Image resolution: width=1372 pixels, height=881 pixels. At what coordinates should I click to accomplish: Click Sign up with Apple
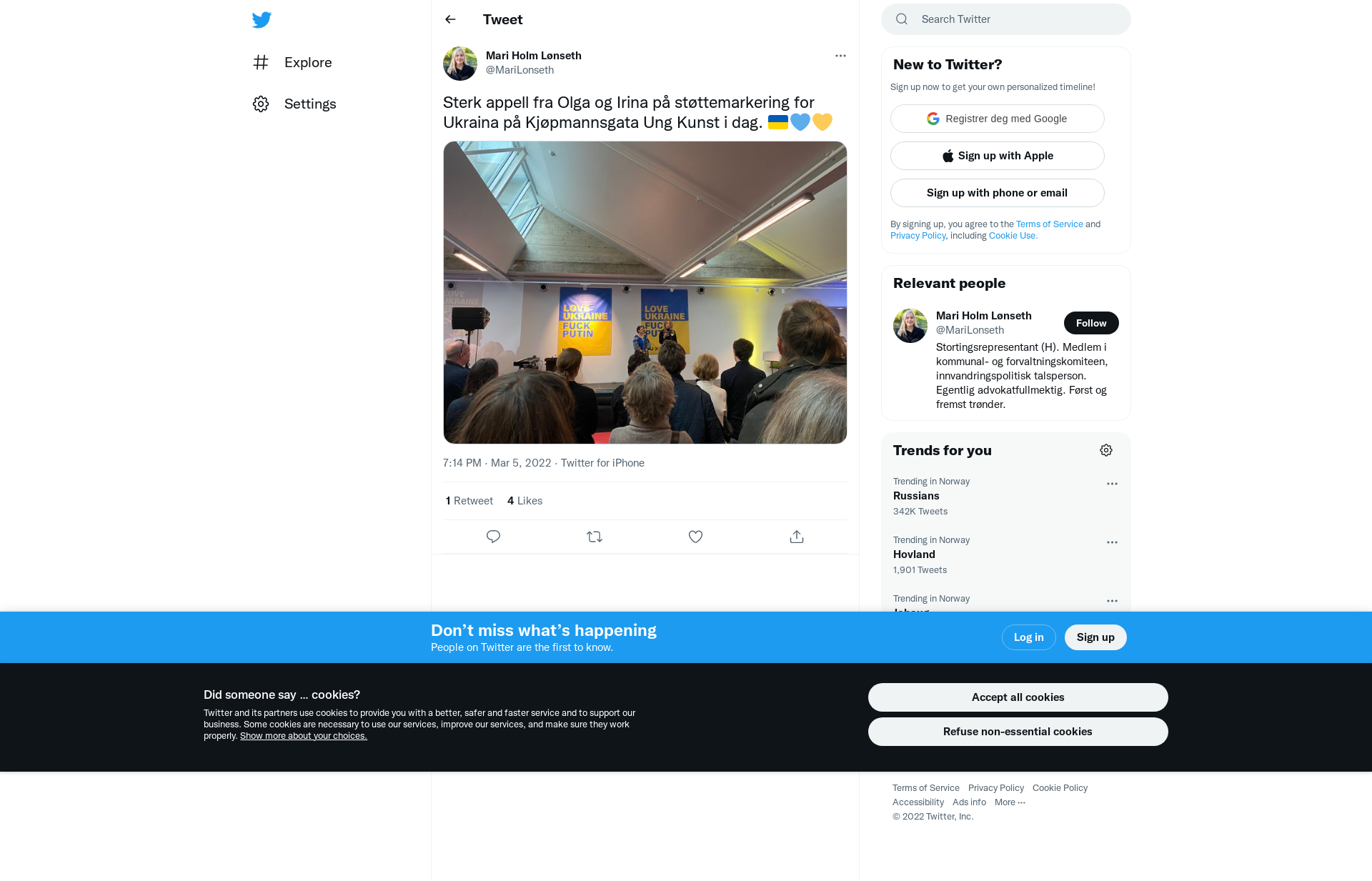click(997, 156)
